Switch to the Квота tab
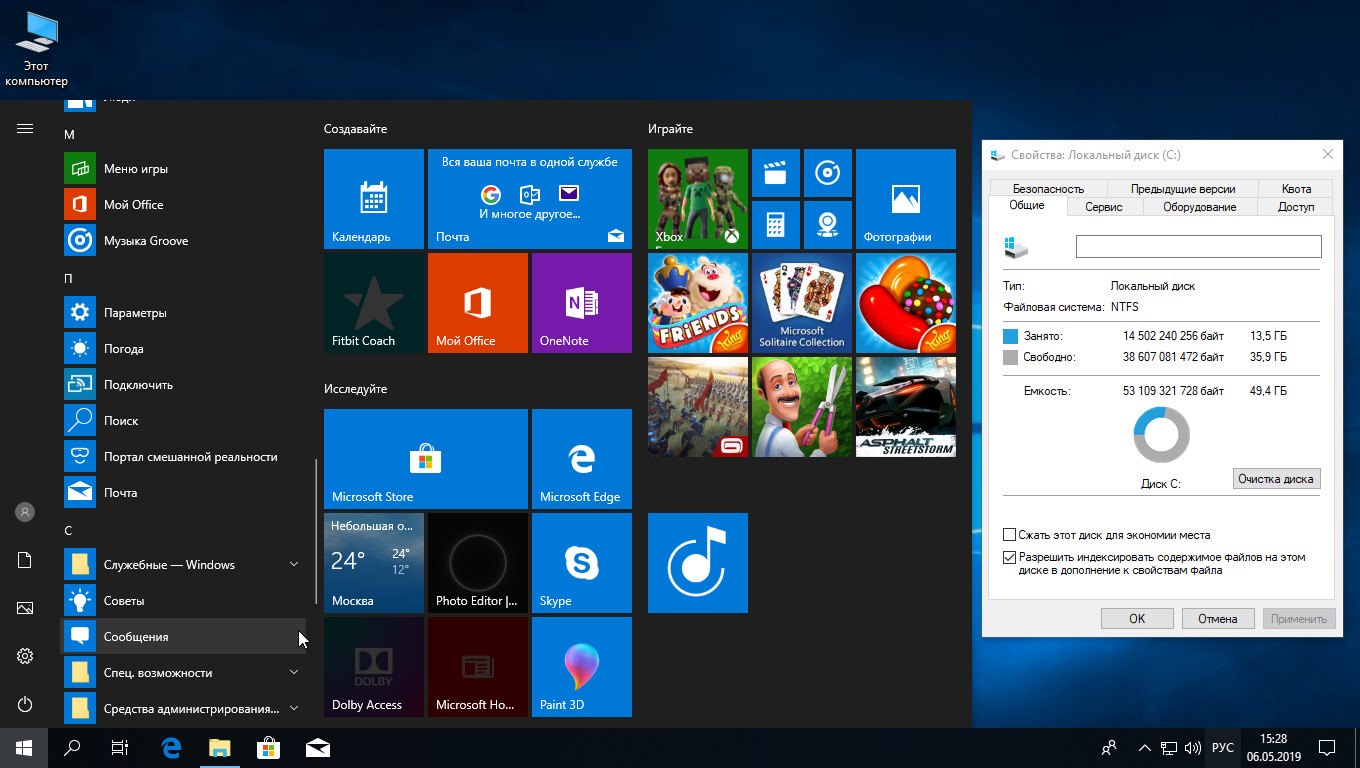 1296,188
